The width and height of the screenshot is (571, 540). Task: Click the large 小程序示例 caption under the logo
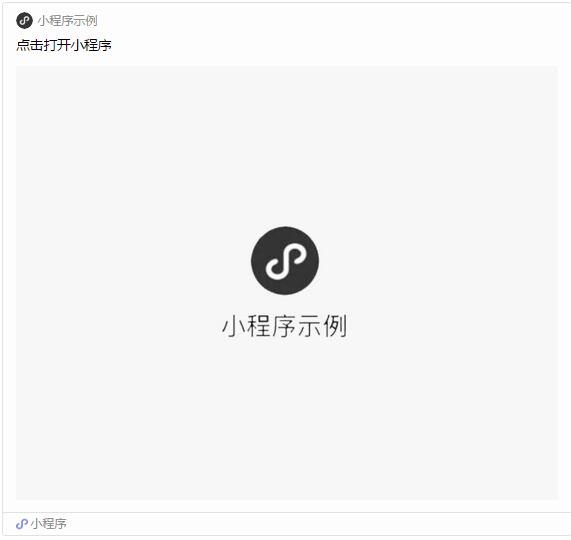[285, 326]
